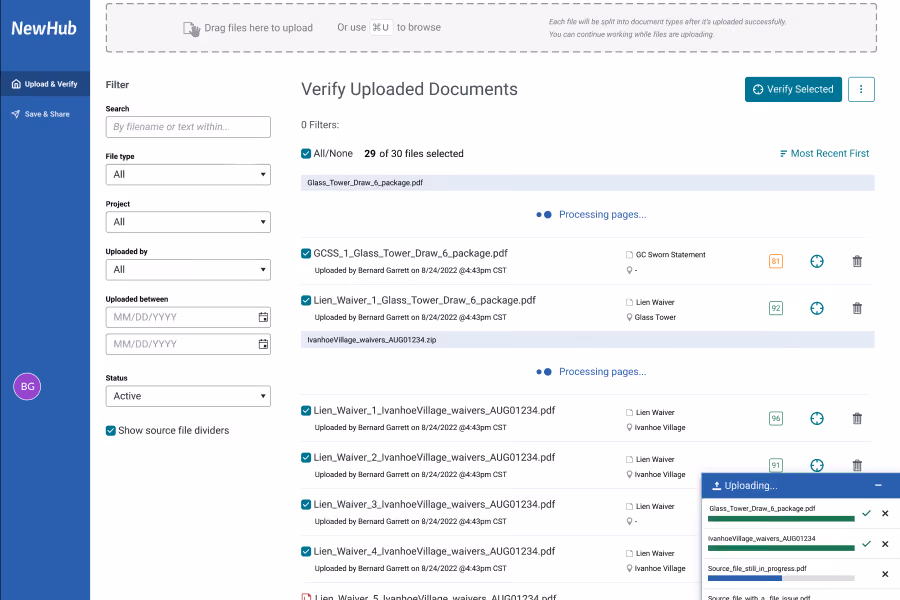
Task: Uncheck Lien_Waiver_3_IvanhoeVillage_waivers checkbox
Action: pos(306,505)
